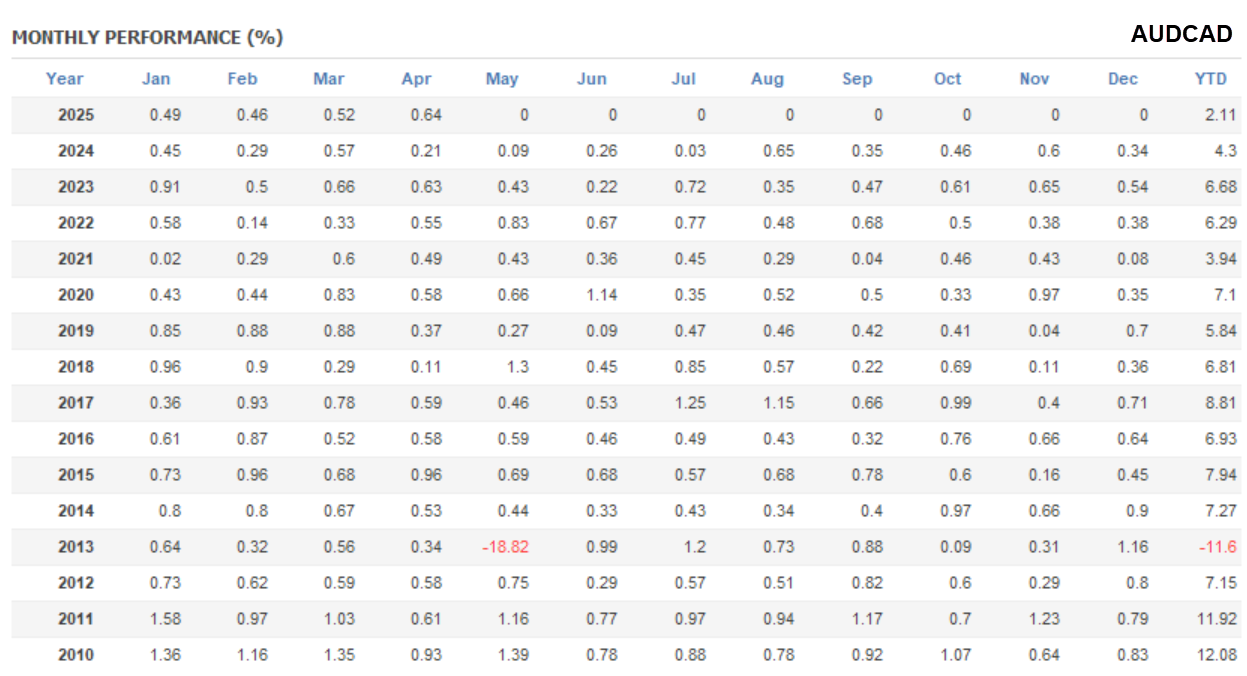Select the 1.14 value in Jun 2020
The image size is (1247, 676).
pos(601,295)
